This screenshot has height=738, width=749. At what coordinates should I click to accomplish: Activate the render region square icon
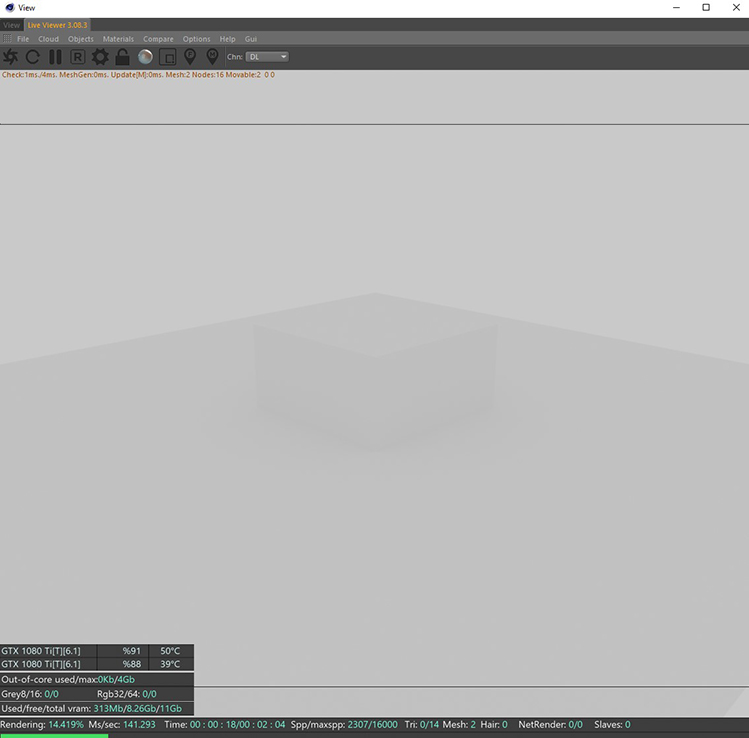(x=168, y=57)
